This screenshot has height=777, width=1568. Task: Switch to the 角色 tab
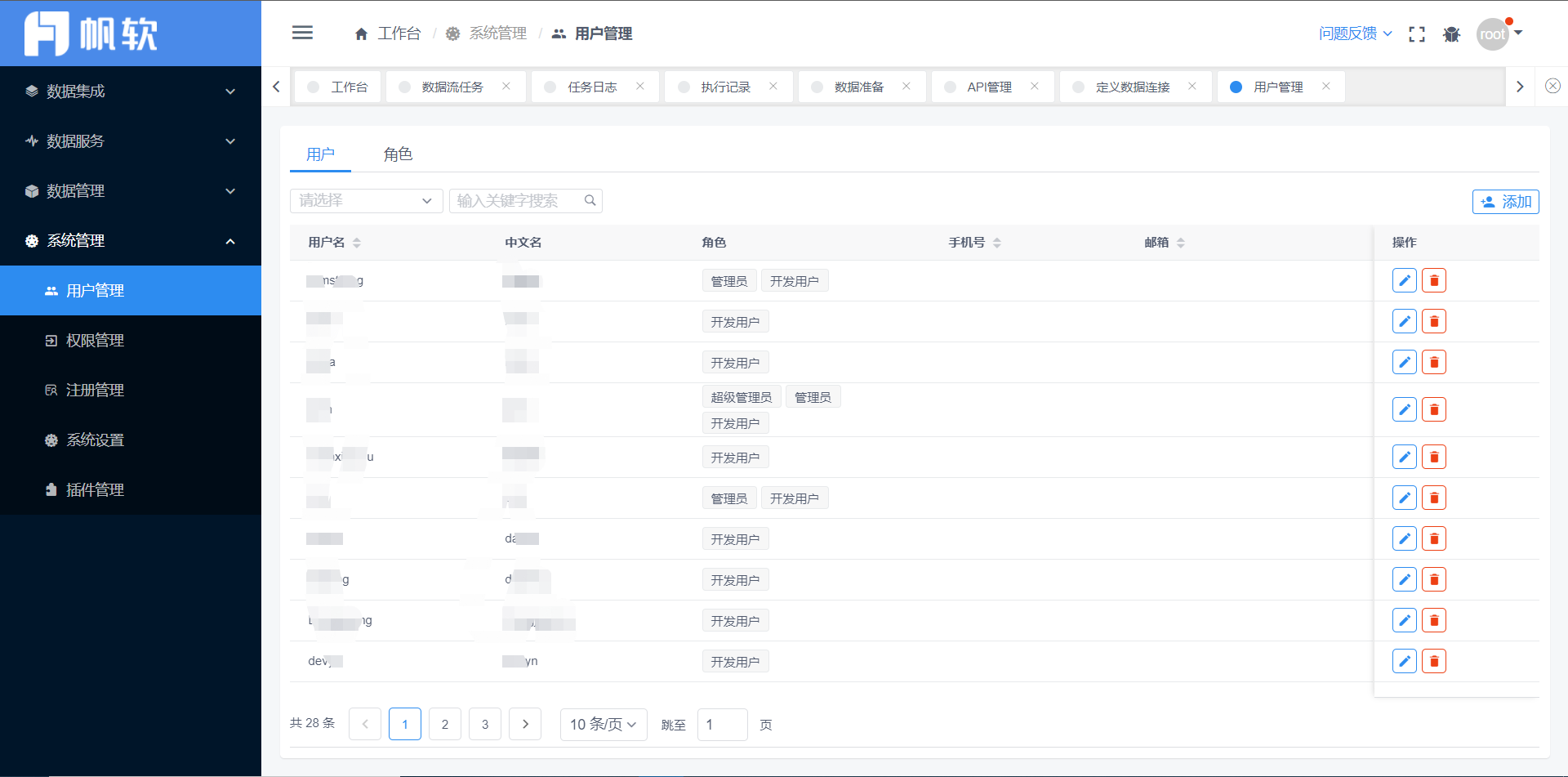[399, 154]
